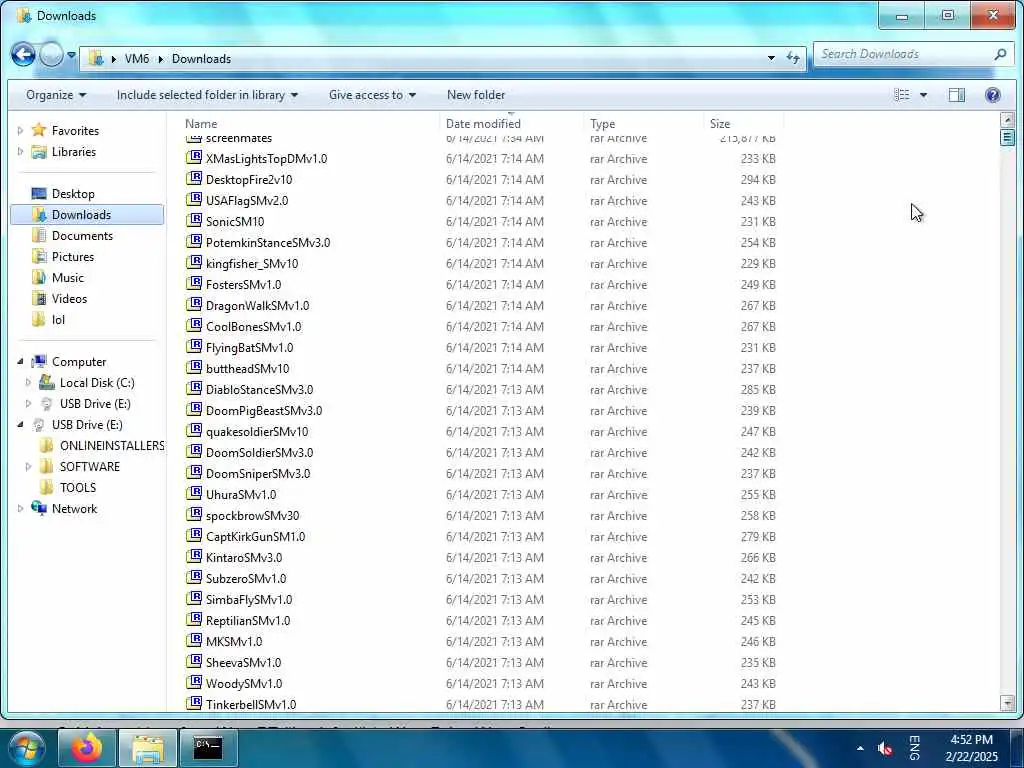Expand the Libraries tree node
The height and width of the screenshot is (768, 1024).
point(20,152)
